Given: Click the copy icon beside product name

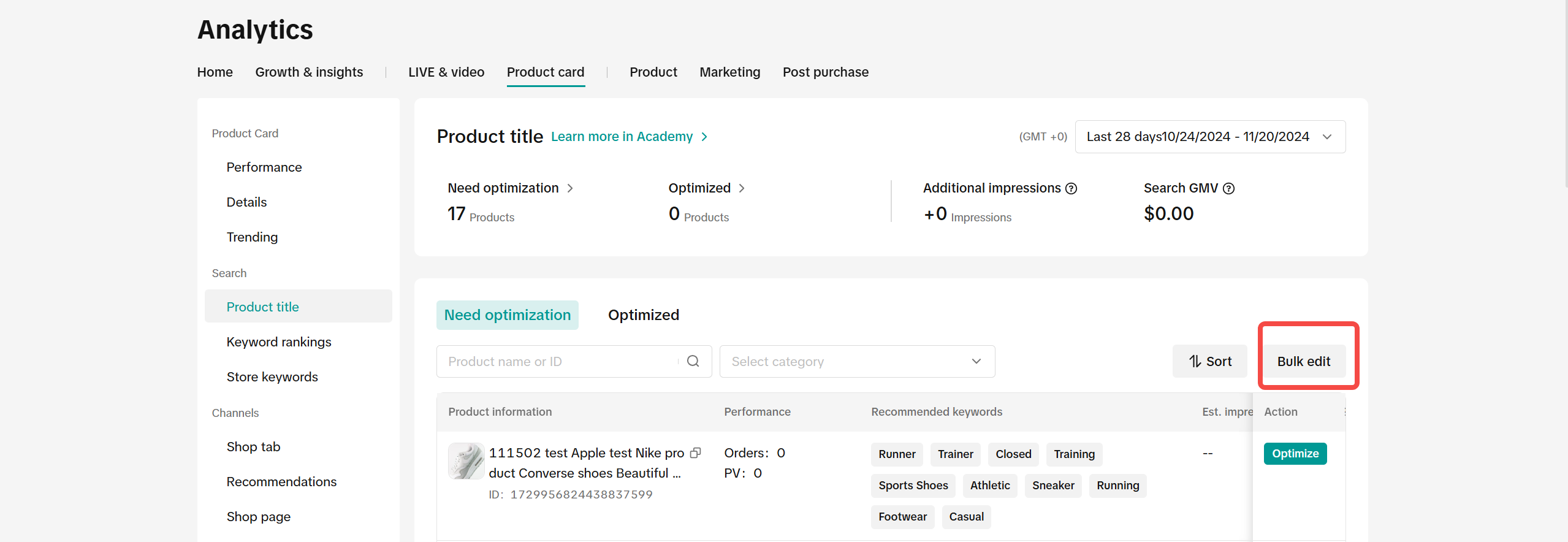Looking at the screenshot, I should coord(695,453).
